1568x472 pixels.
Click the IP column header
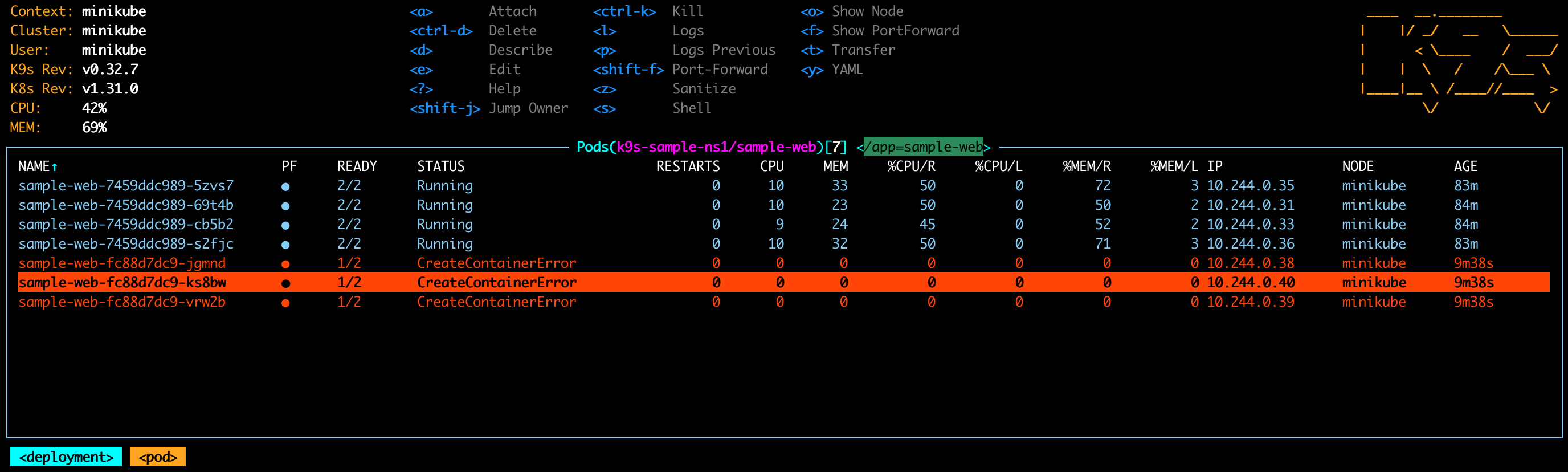point(1215,166)
